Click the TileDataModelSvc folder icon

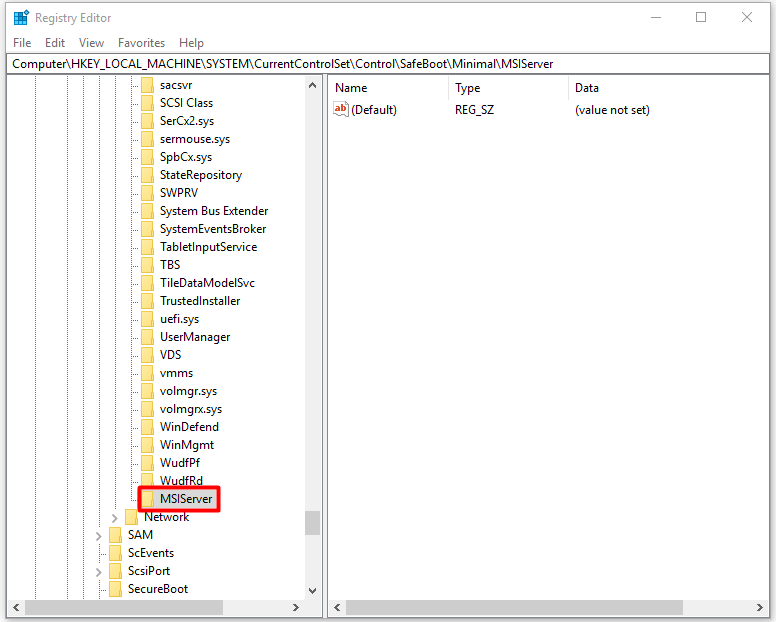coord(147,283)
